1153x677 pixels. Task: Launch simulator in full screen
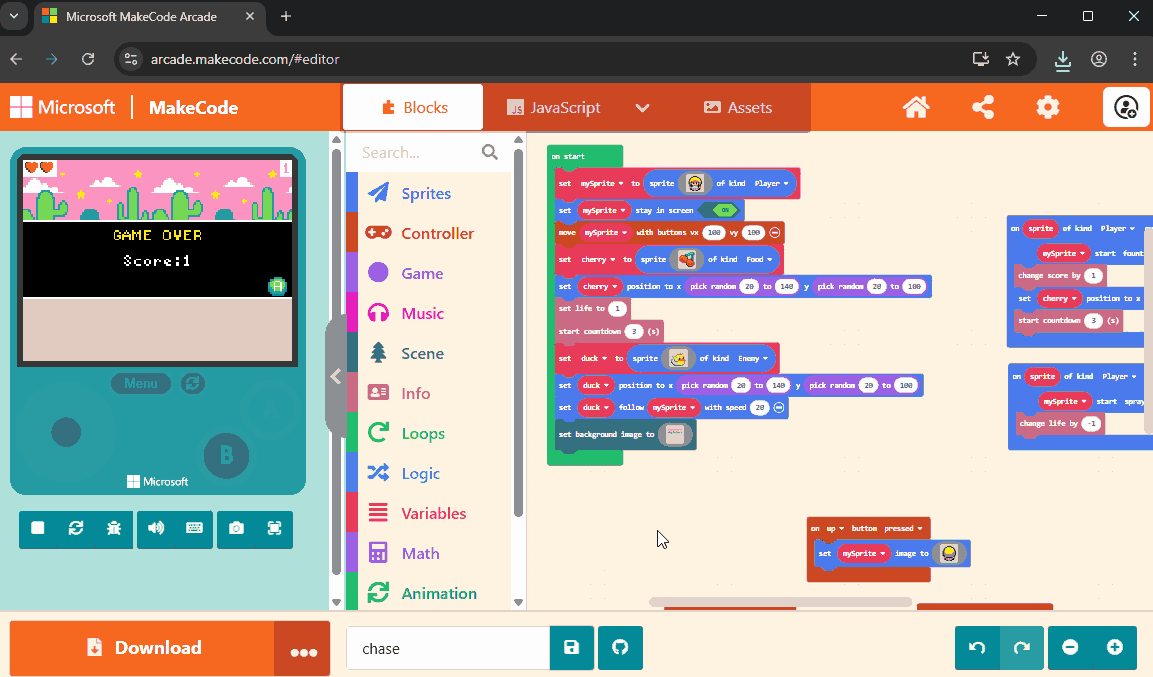point(274,529)
